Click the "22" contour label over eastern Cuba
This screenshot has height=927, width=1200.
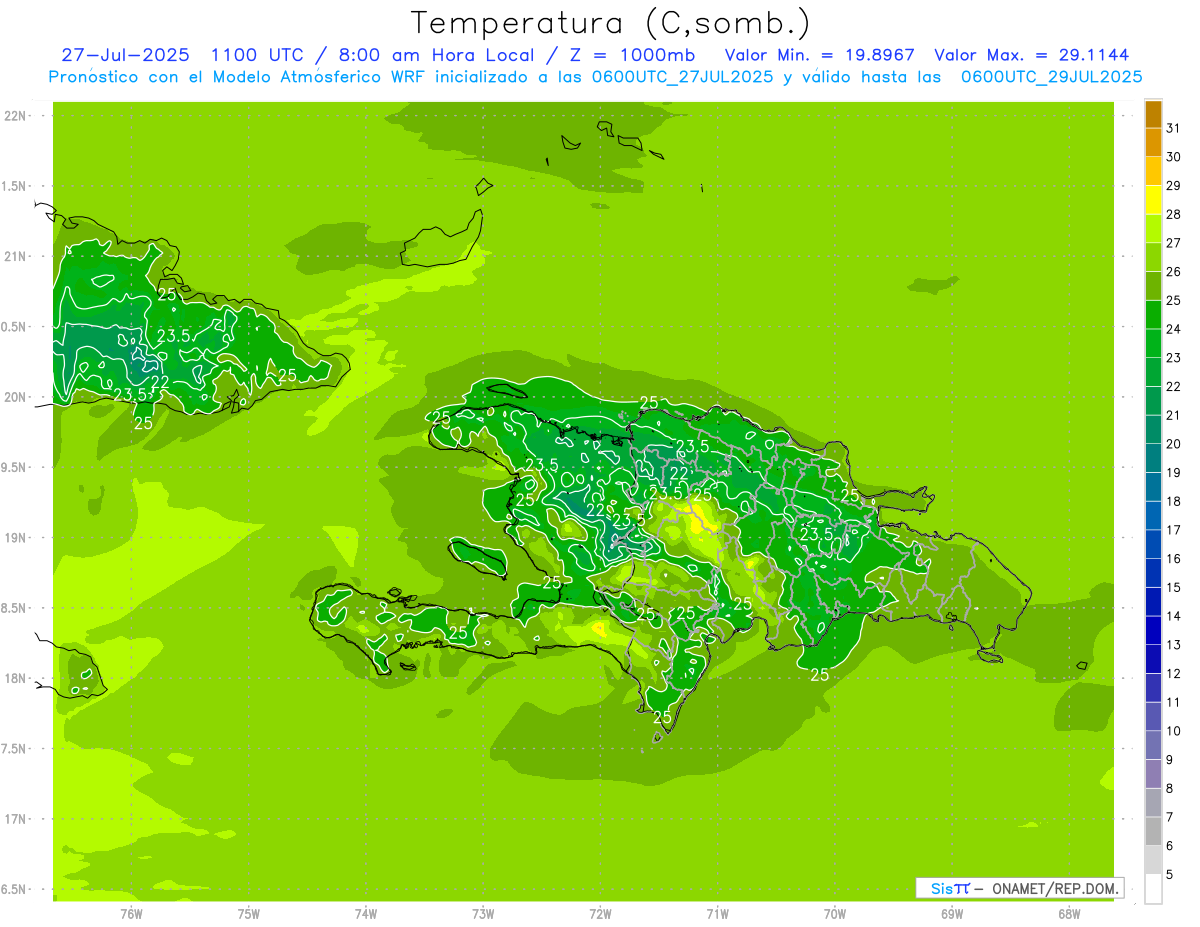pyautogui.click(x=160, y=381)
